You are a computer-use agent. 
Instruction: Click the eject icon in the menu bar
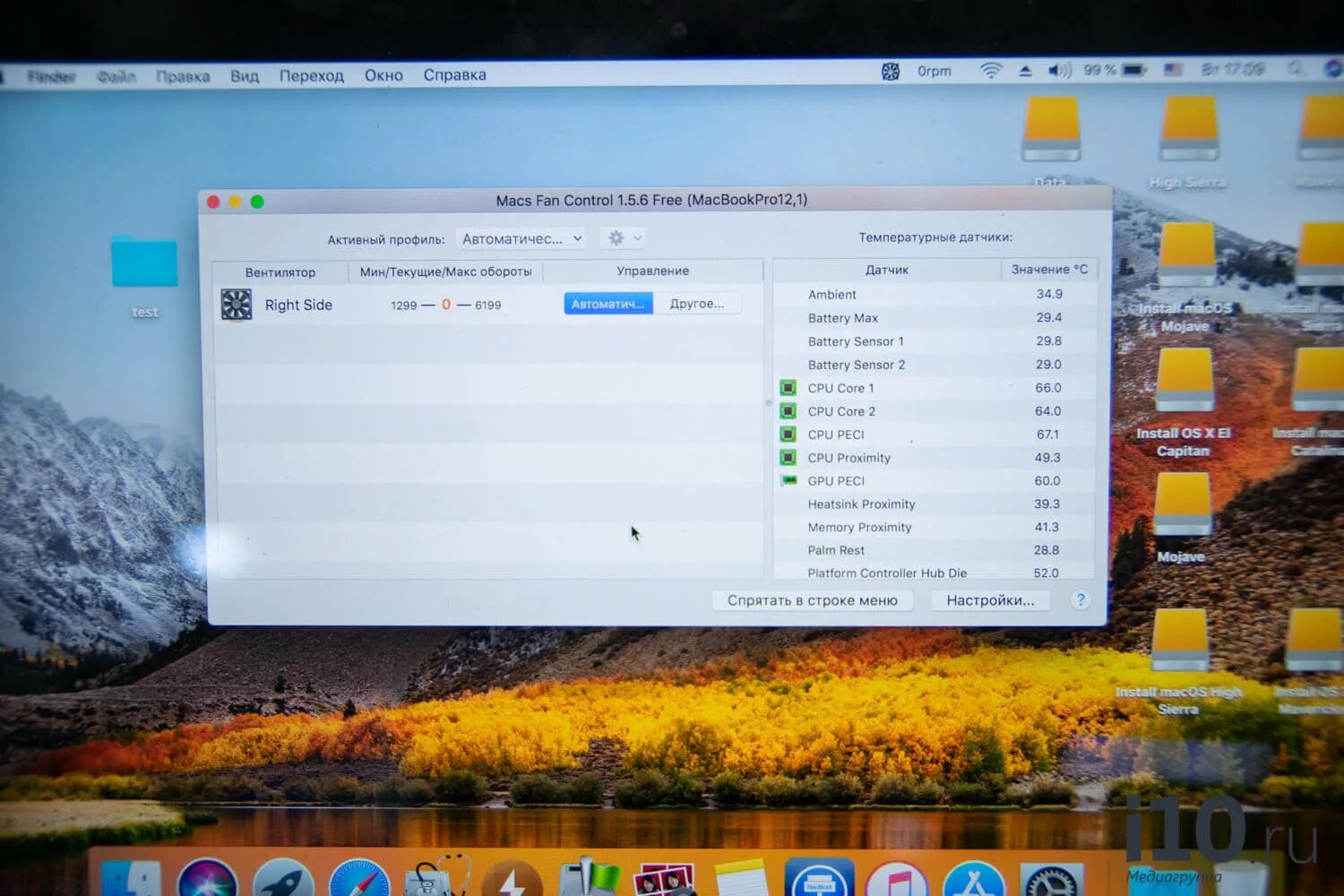(x=1025, y=71)
